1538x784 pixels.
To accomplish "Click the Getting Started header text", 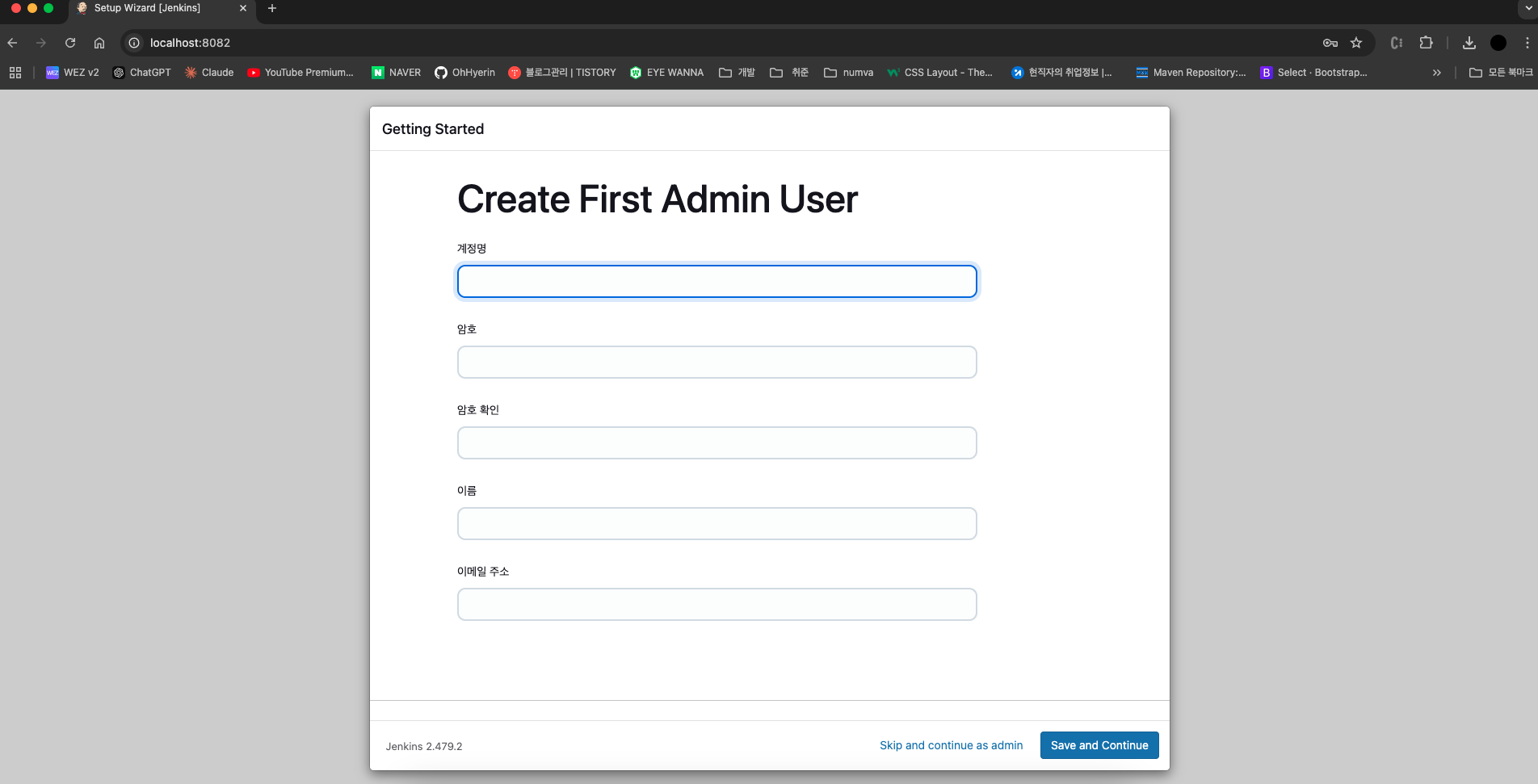I will point(433,129).
